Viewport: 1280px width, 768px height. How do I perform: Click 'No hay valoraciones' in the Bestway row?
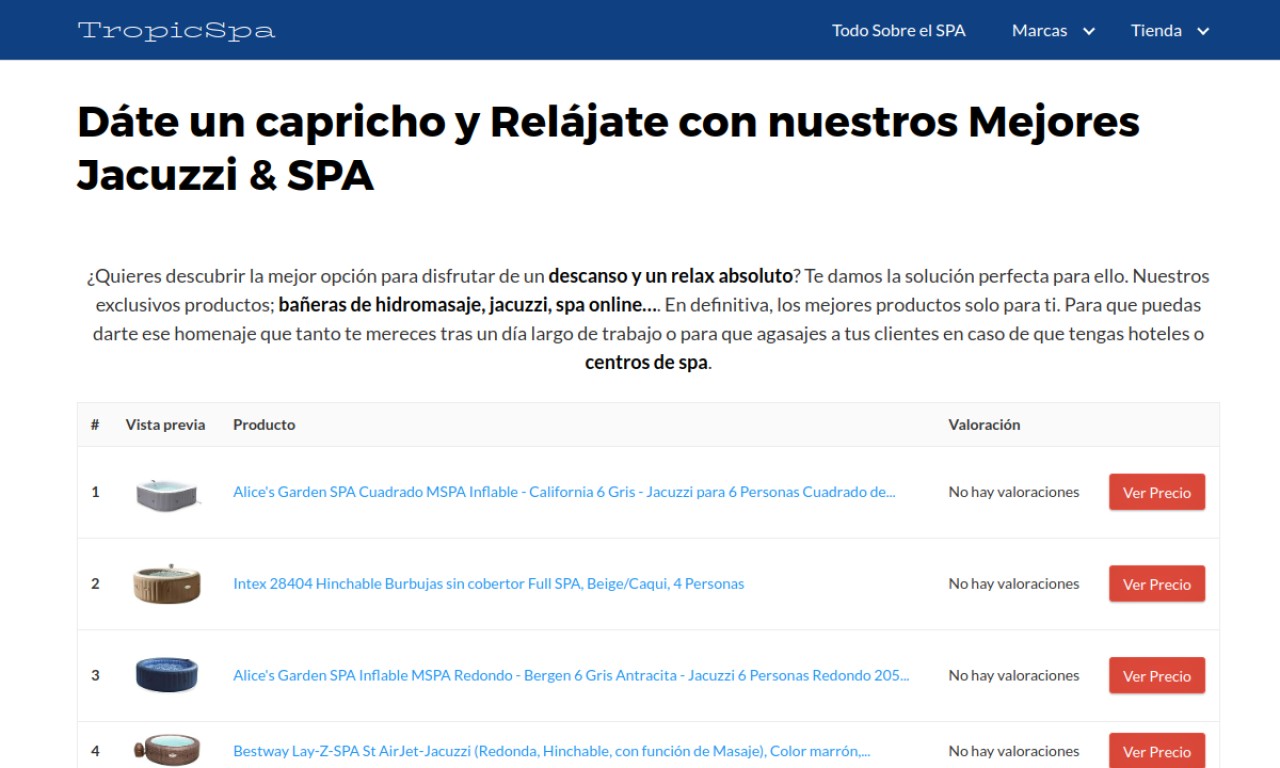click(x=1014, y=751)
